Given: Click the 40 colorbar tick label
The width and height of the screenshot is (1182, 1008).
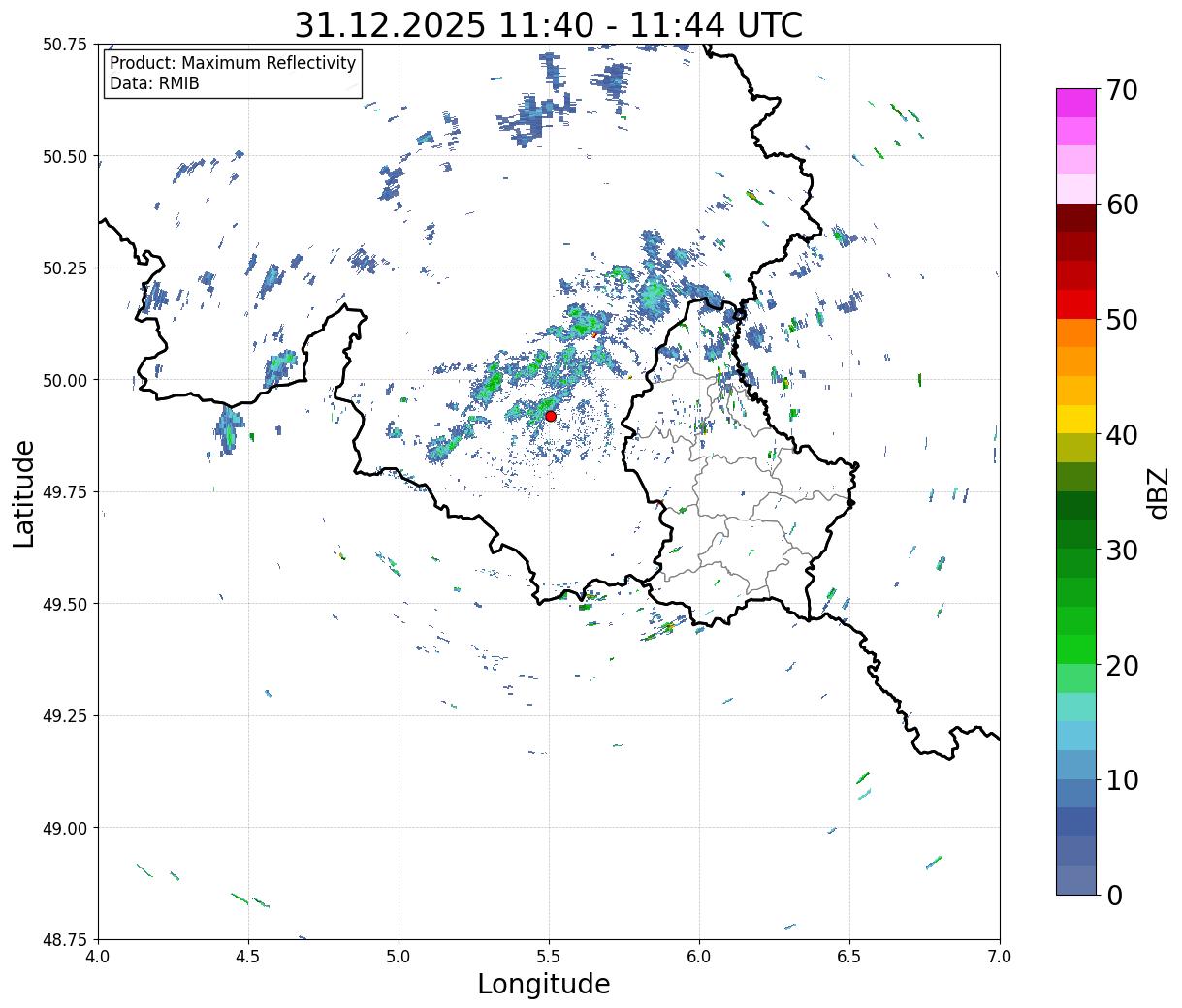Looking at the screenshot, I should click(1122, 434).
